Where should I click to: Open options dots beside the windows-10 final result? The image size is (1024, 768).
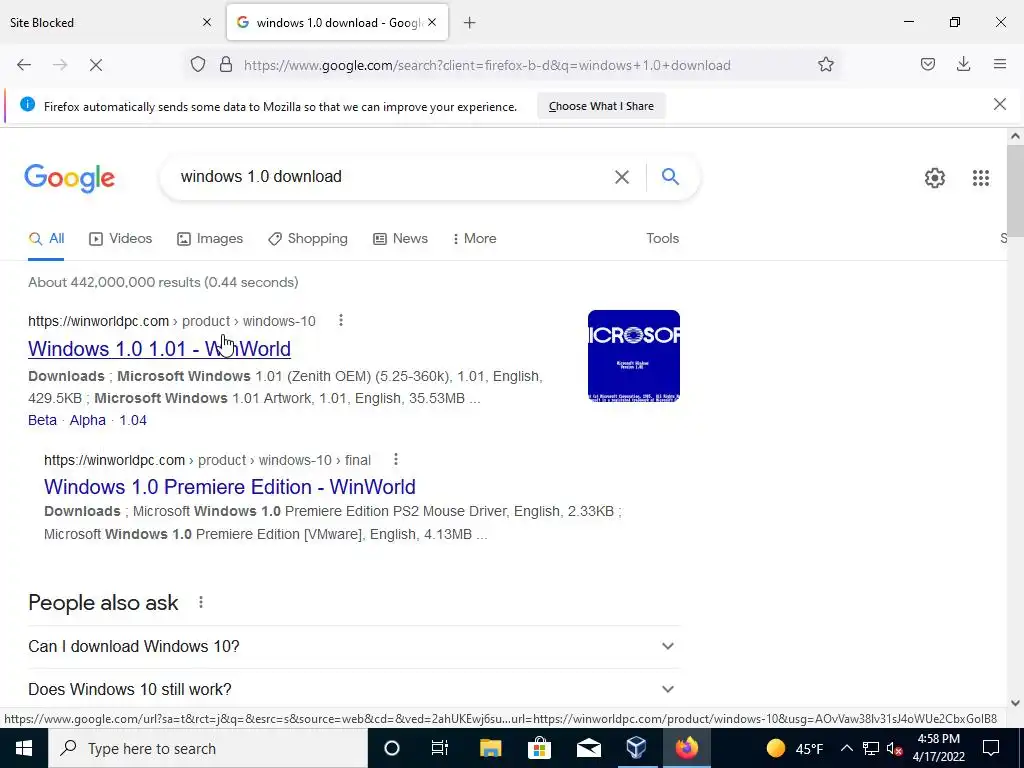396,459
